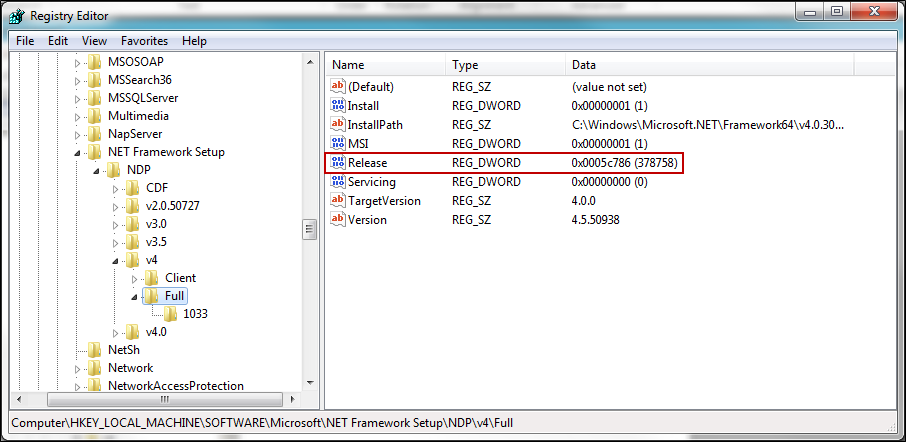Select the TargetVersion value name

point(384,200)
